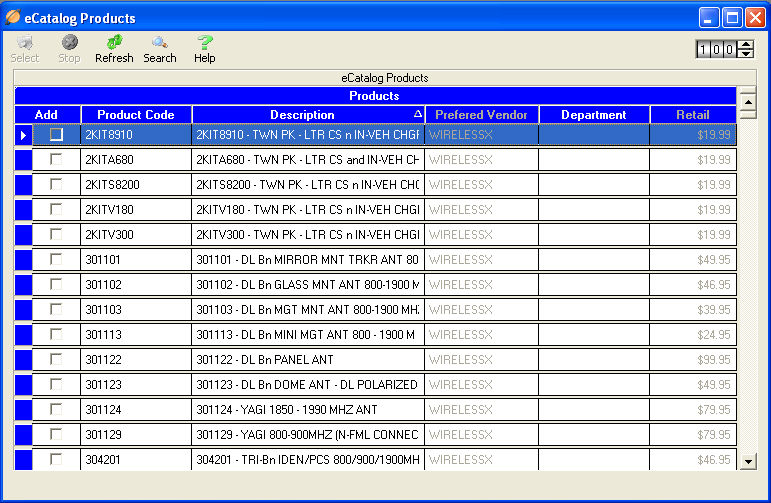Click the Select toolbar icon
This screenshot has width=771, height=503.
[x=25, y=49]
